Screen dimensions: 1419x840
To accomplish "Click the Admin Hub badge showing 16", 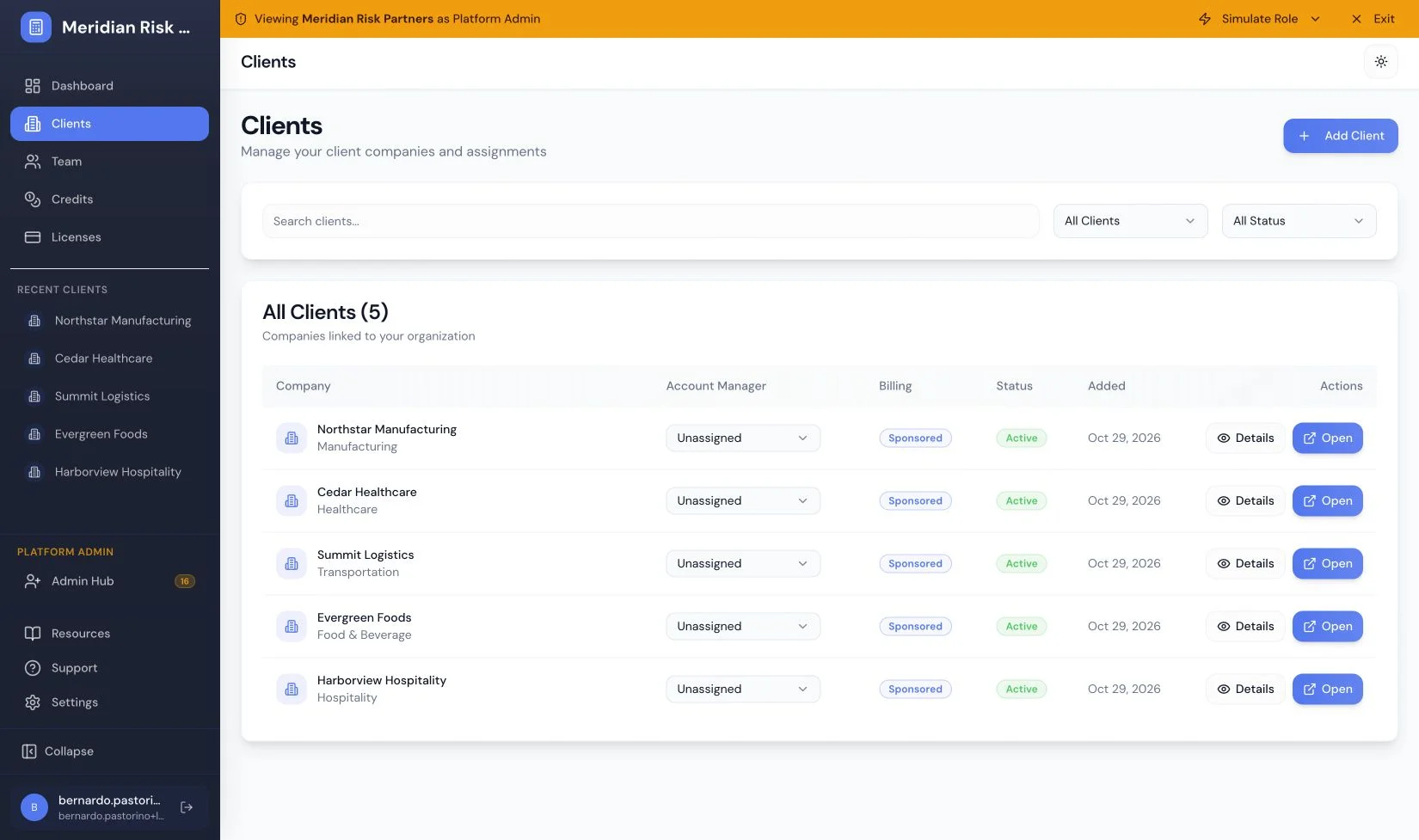I will [x=184, y=581].
